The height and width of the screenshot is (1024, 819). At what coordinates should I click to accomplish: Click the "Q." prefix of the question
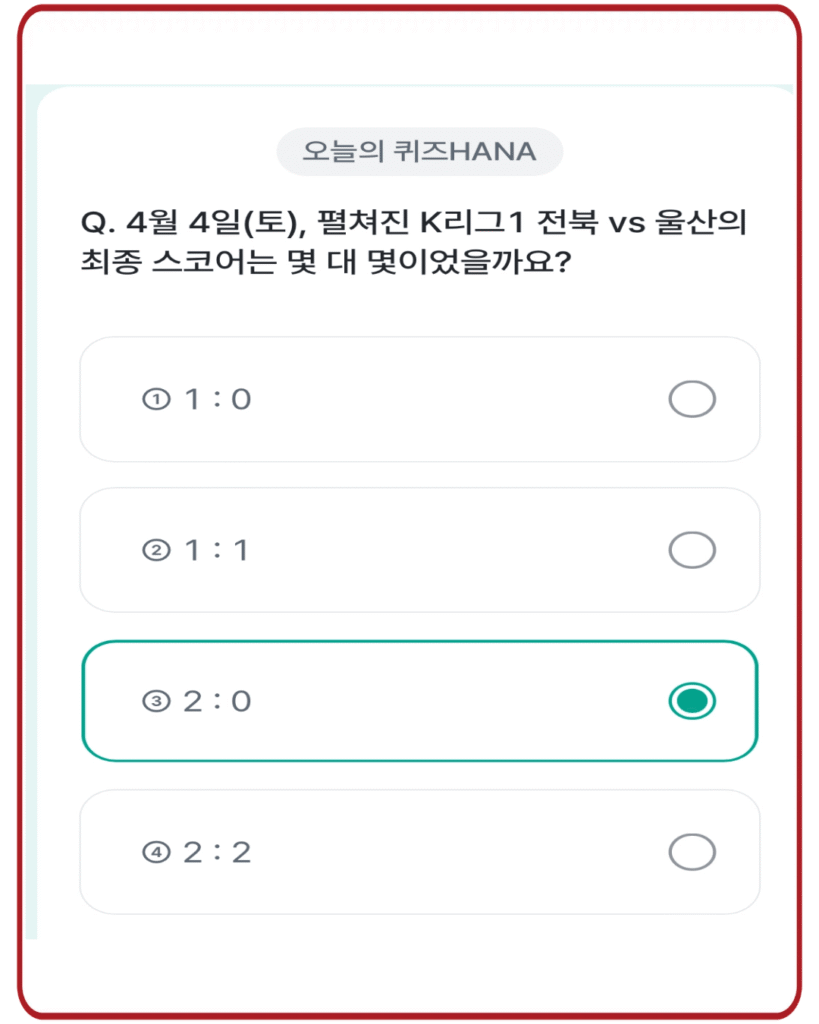coord(96,223)
